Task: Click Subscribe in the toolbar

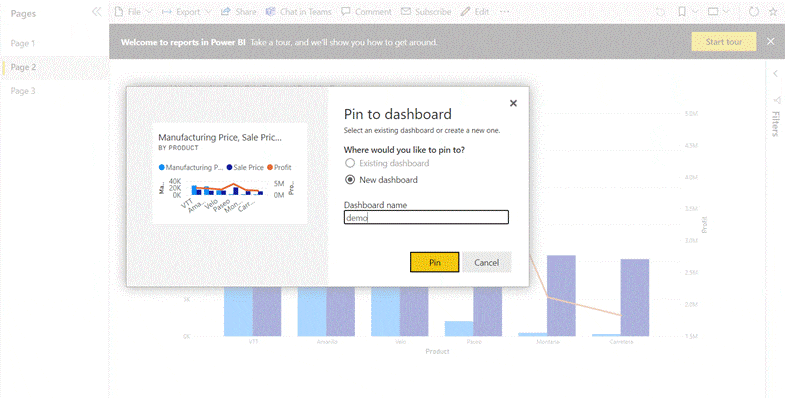Action: point(427,12)
